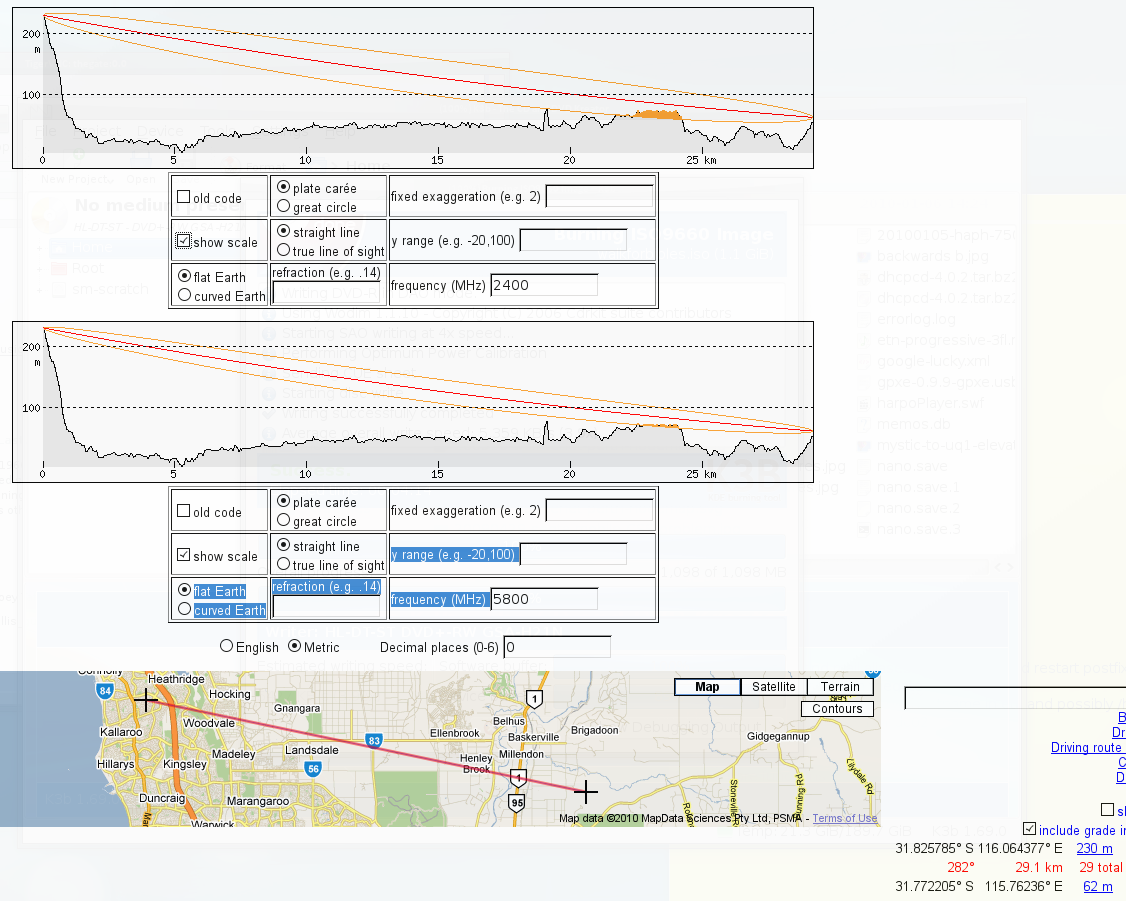This screenshot has width=1126, height=901.
Task: Switch the map to Satellite view
Action: (774, 687)
